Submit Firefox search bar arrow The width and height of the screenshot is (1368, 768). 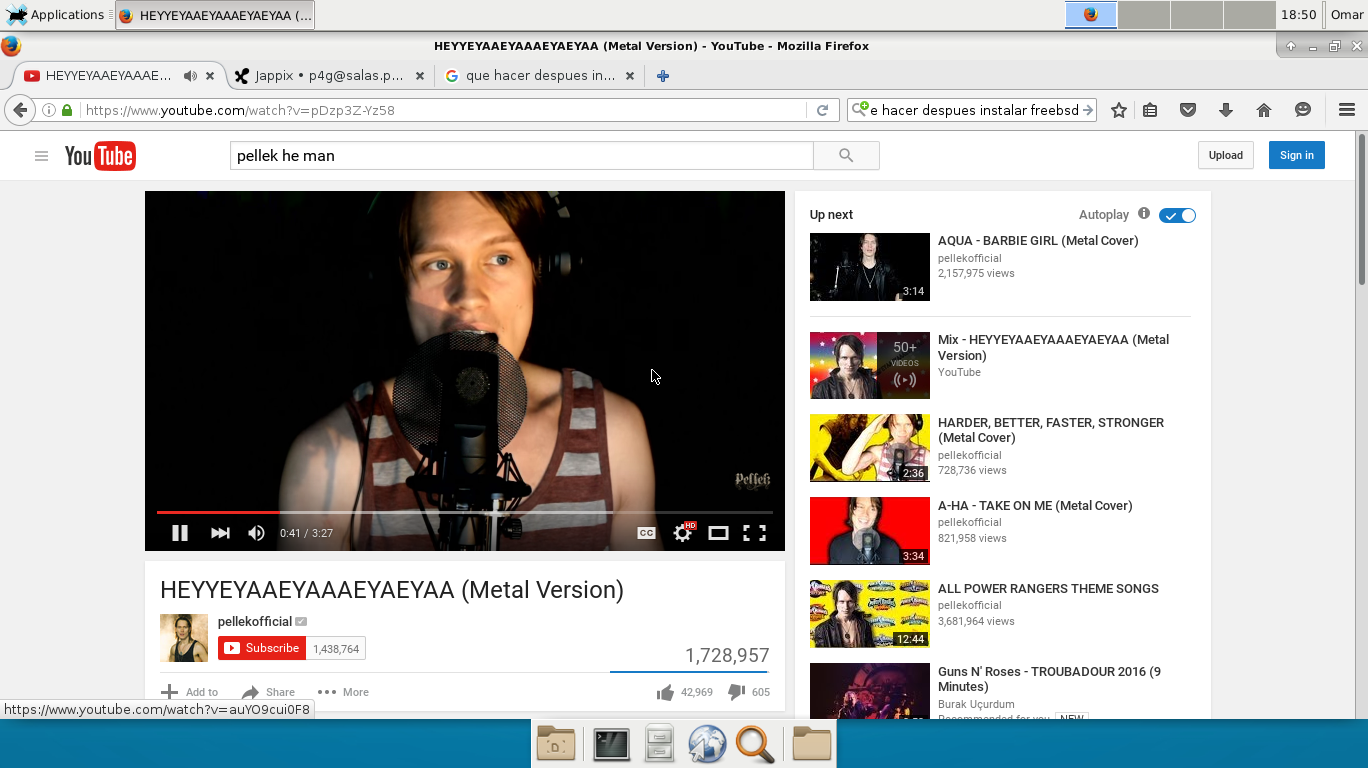click(x=1088, y=110)
